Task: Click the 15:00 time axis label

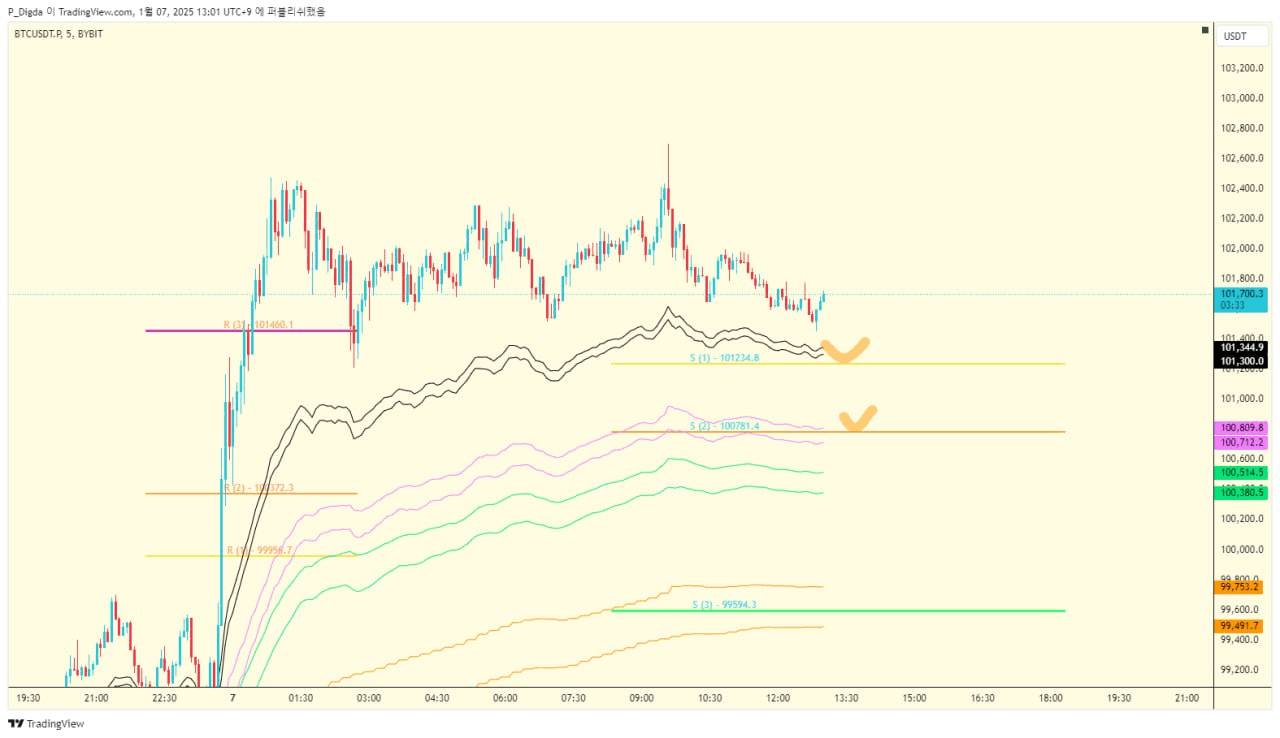Action: pyautogui.click(x=914, y=698)
